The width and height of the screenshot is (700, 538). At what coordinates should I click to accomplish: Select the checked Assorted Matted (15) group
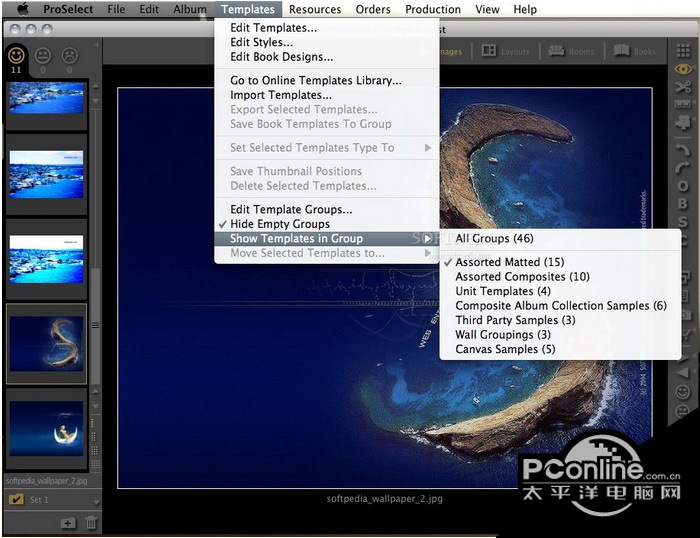click(x=510, y=262)
